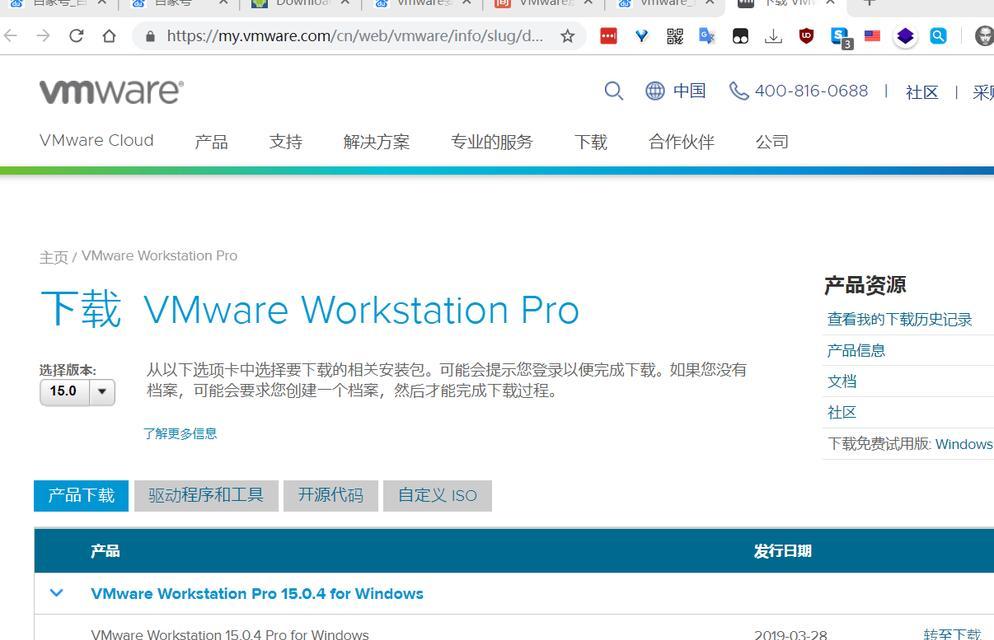Viewport: 994px width, 640px height.
Task: Click the Windows free trial download link
Action: [x=964, y=444]
